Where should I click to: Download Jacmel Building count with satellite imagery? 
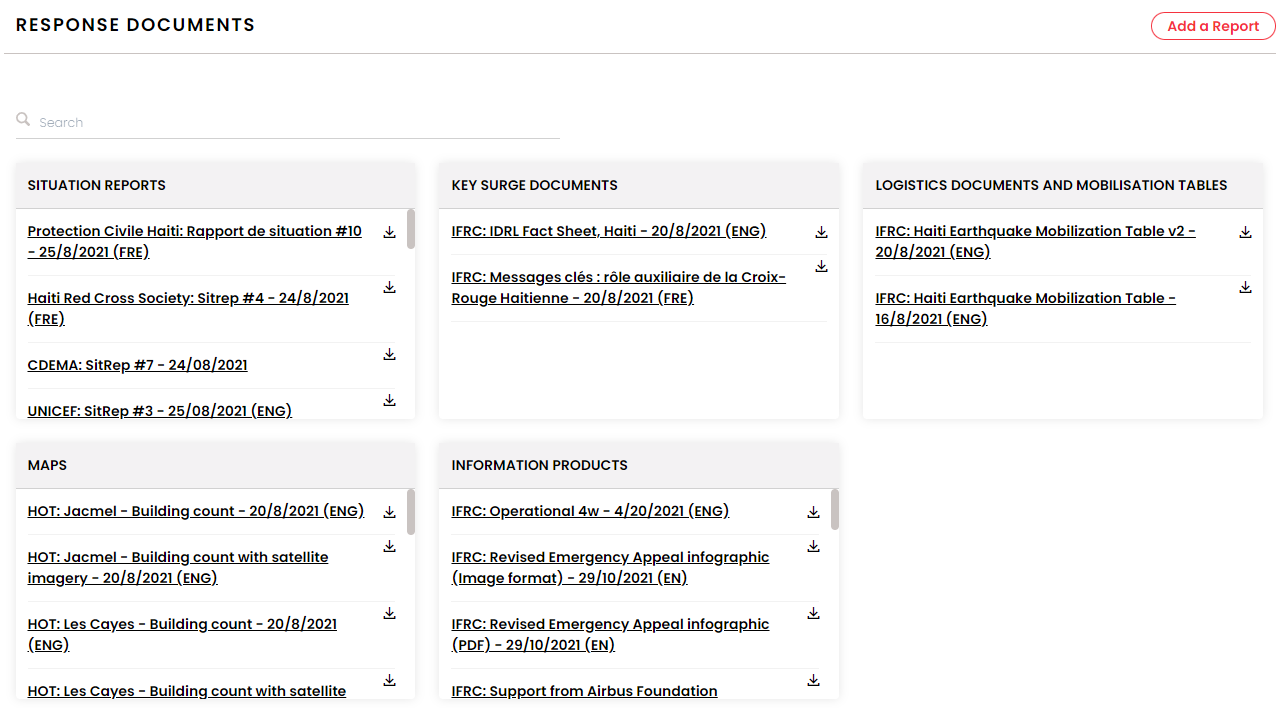click(390, 546)
